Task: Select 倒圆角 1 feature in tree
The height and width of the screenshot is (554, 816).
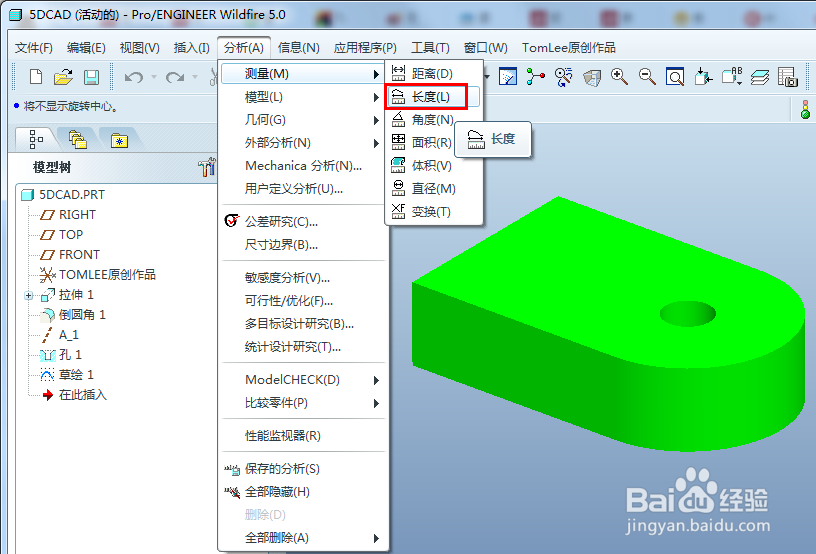Action: point(72,315)
